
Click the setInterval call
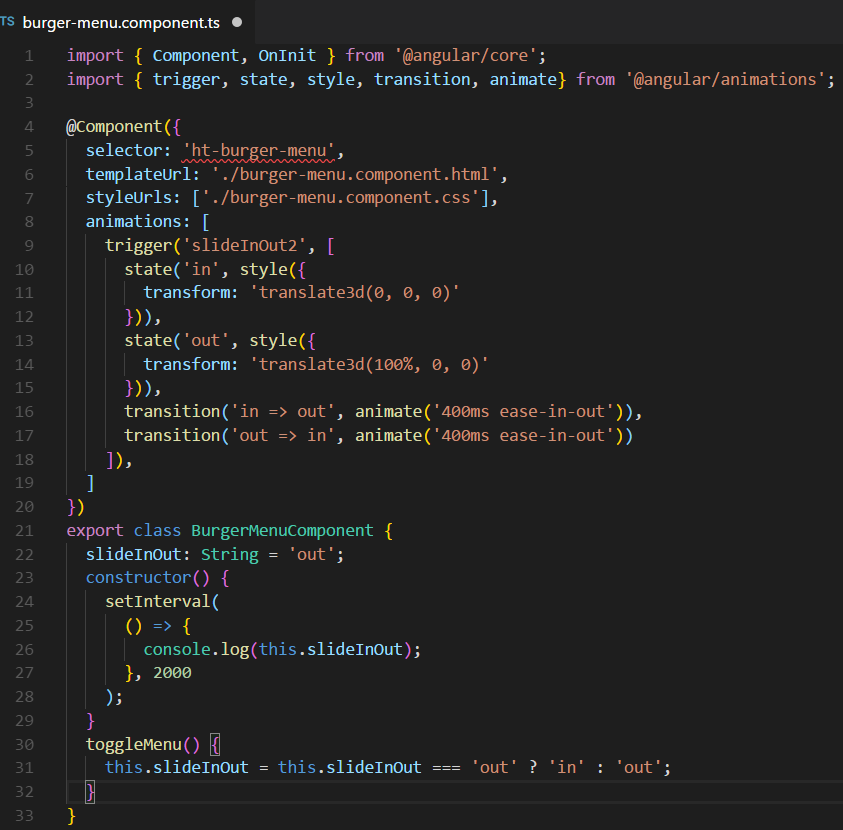pos(158,602)
